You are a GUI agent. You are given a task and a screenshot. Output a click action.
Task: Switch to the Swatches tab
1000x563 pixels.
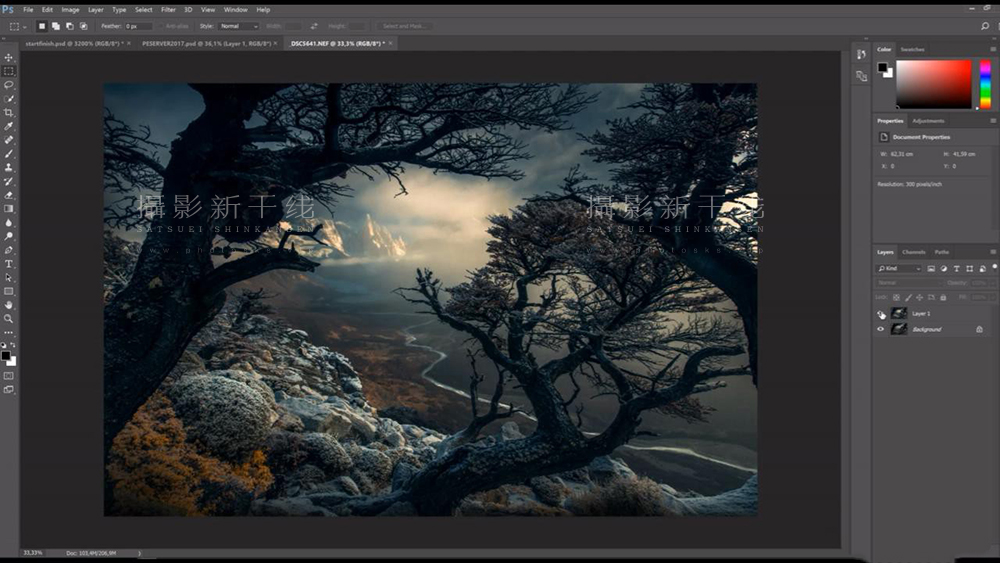point(912,49)
